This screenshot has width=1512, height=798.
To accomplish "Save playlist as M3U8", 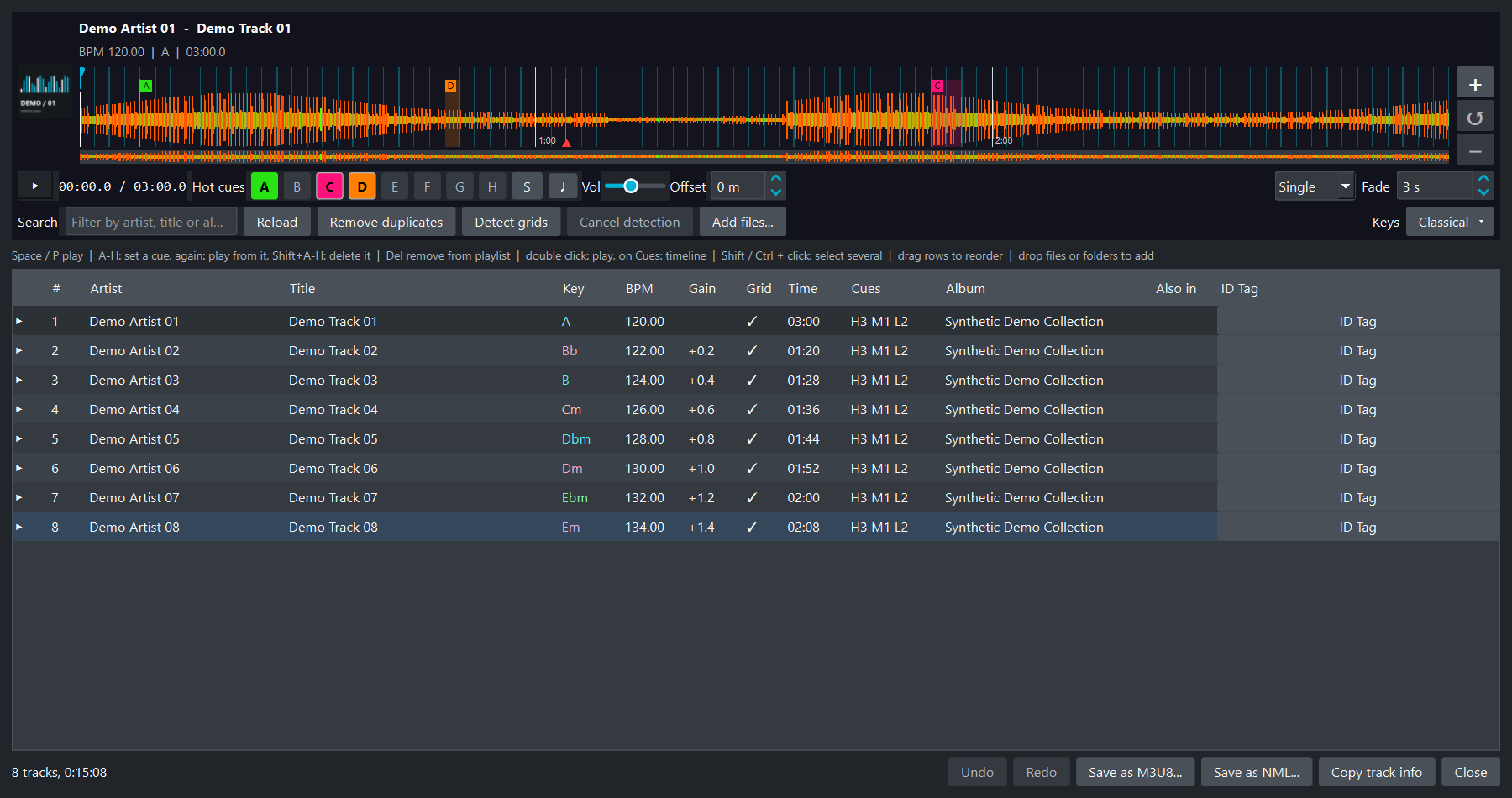I will click(1135, 772).
